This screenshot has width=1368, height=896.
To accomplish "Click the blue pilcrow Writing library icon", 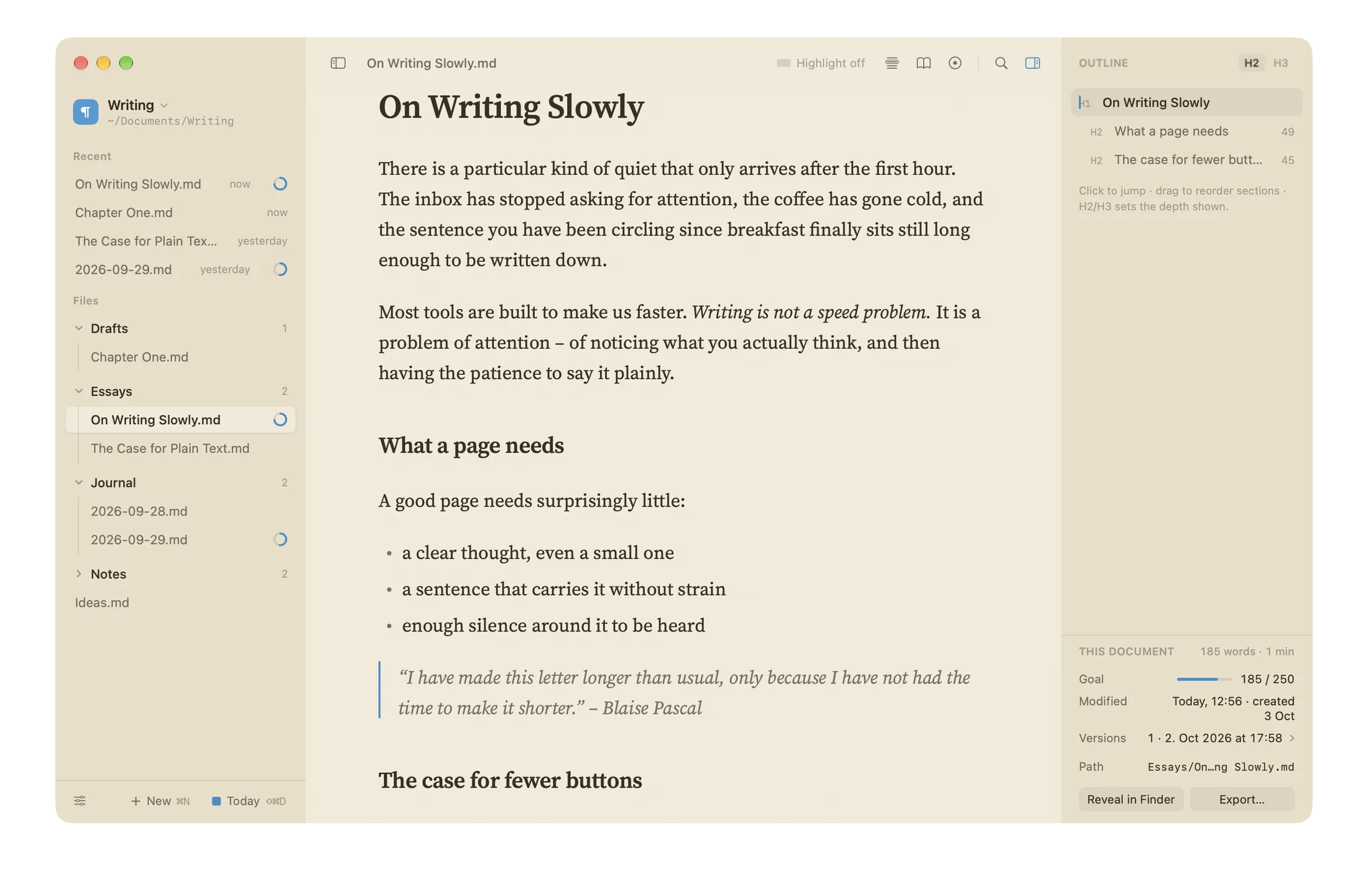I will (86, 112).
